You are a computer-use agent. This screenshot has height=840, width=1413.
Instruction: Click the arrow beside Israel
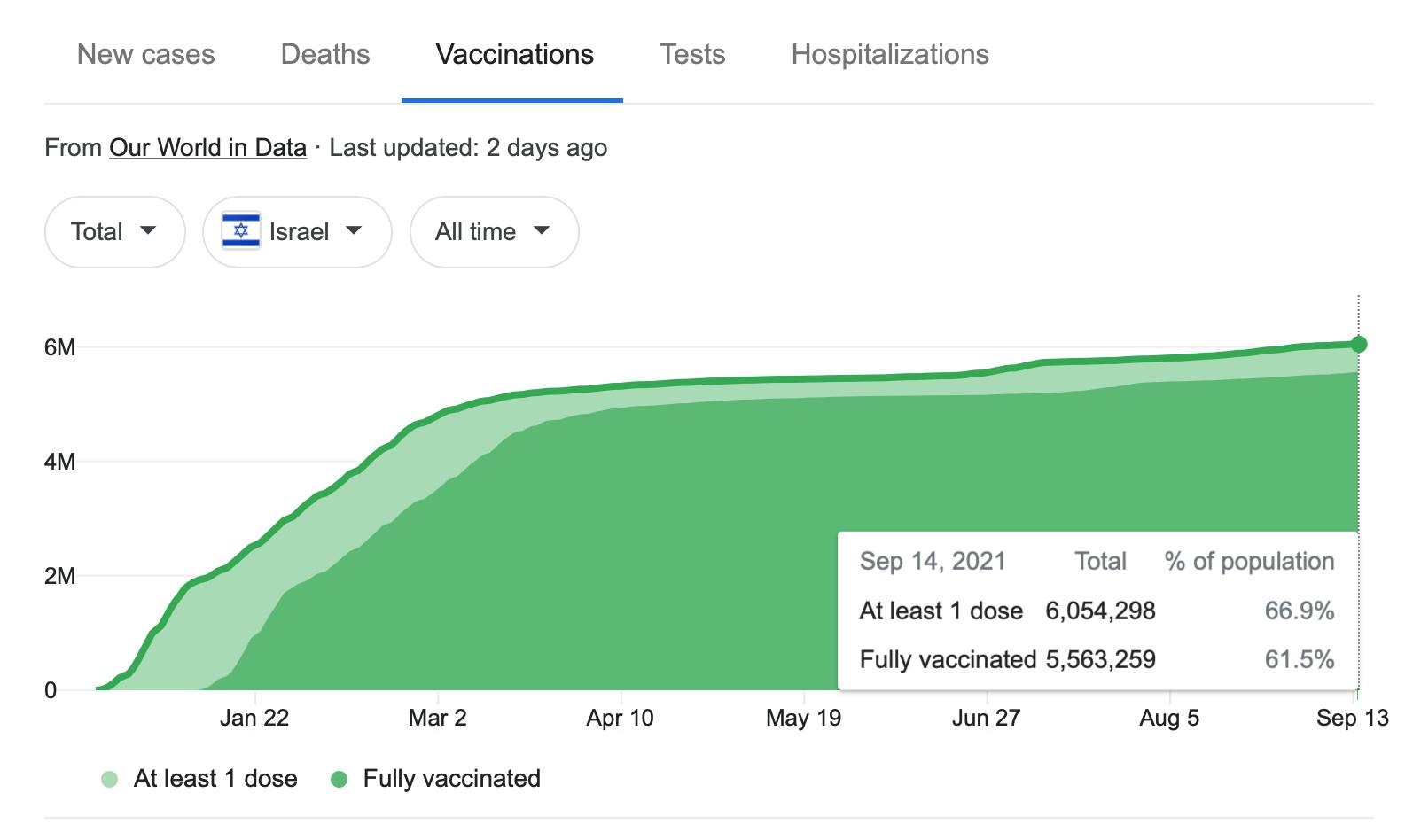pos(354,231)
